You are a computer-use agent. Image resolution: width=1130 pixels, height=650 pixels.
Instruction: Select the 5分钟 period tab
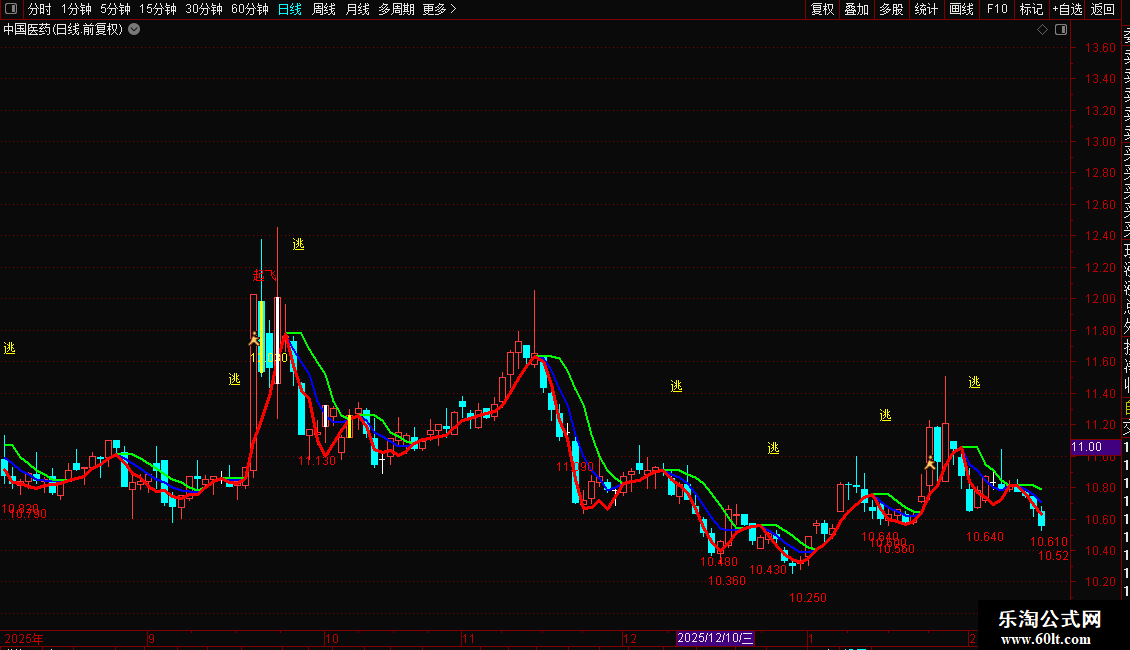pyautogui.click(x=115, y=9)
